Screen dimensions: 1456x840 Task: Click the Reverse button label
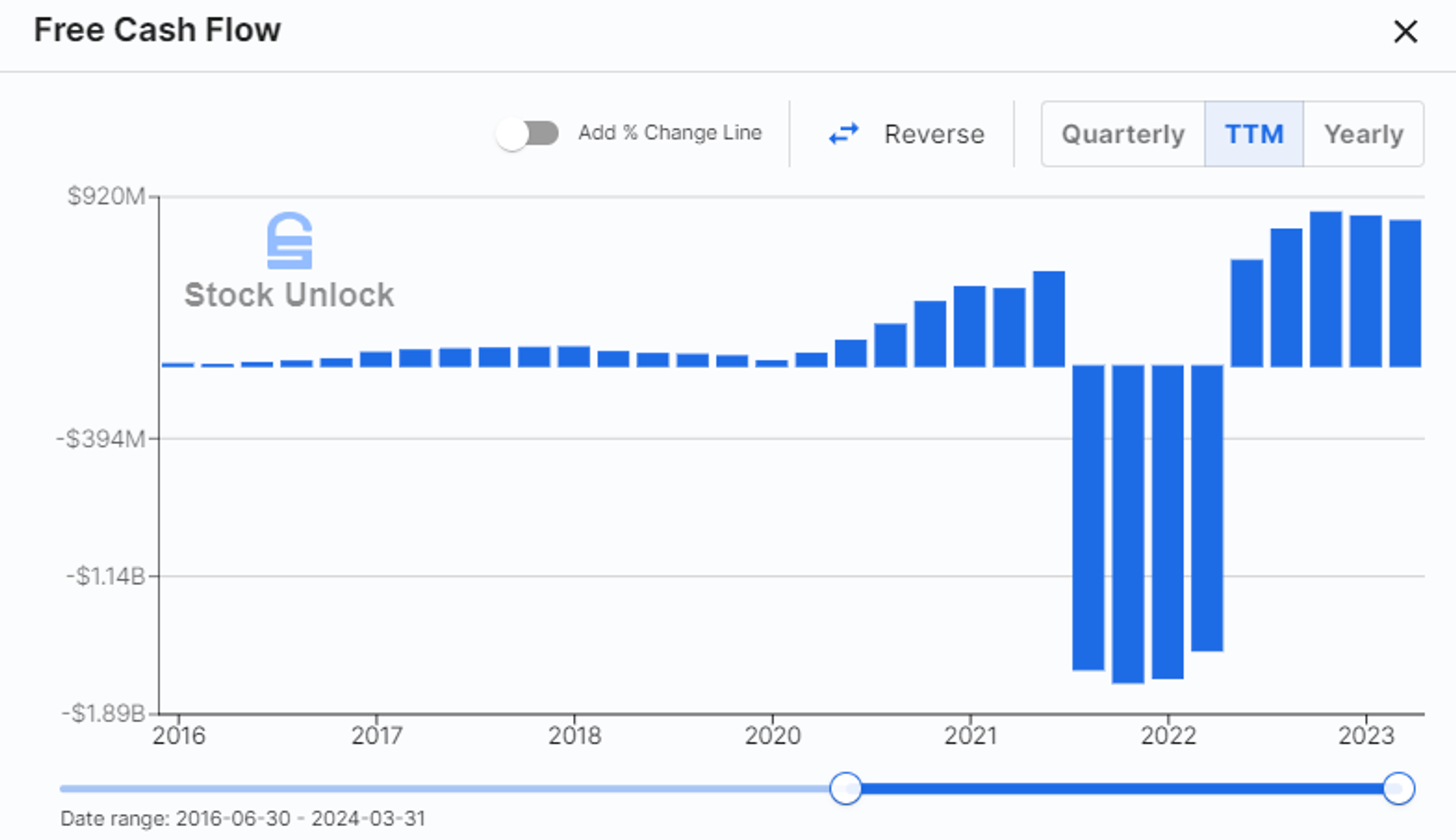point(934,134)
